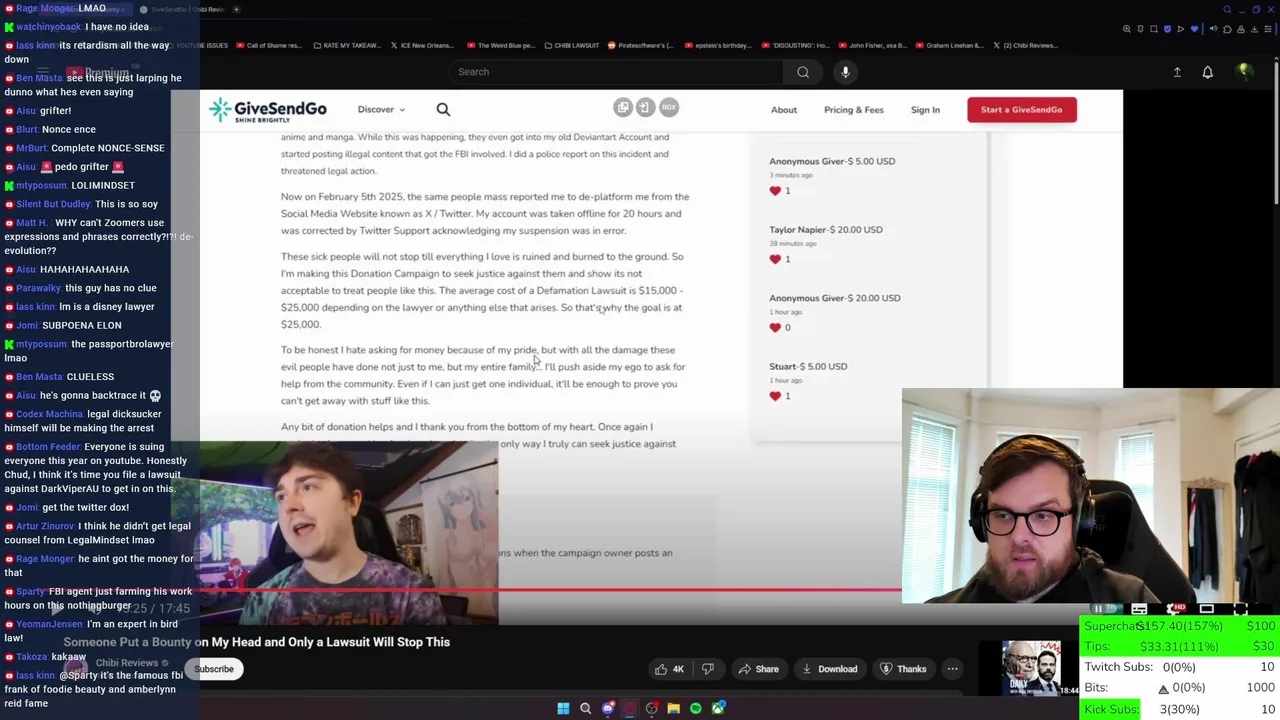Subscribe to Chibi Reviews channel
The width and height of the screenshot is (1280, 720).
(214, 669)
